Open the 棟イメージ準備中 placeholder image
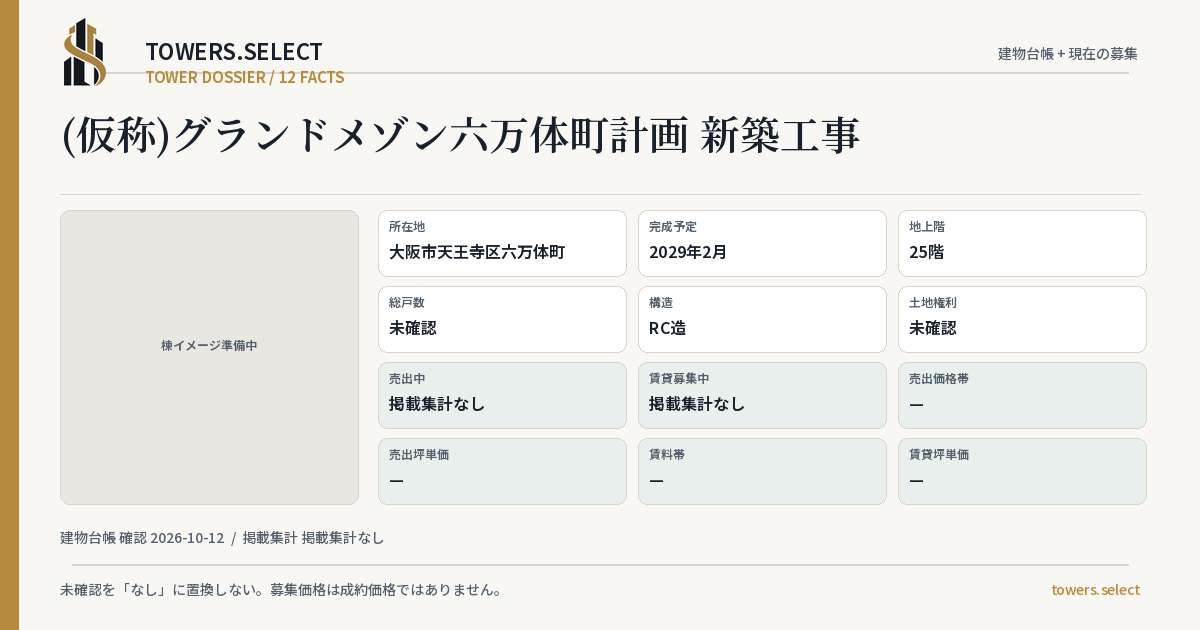 point(209,357)
